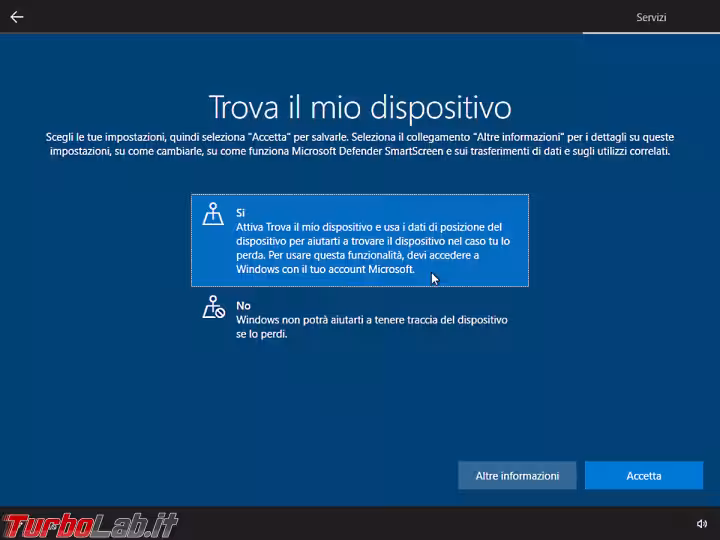Click the Trova il mio dispositivo heading
The height and width of the screenshot is (540, 720).
point(360,108)
